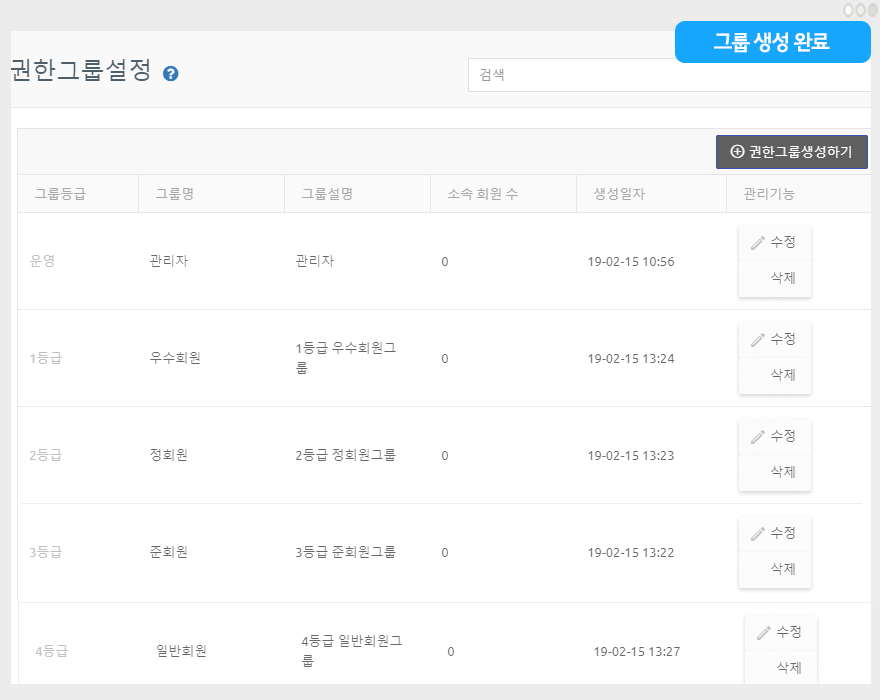Click the 그룹 생성 완료 notification

(x=772, y=42)
